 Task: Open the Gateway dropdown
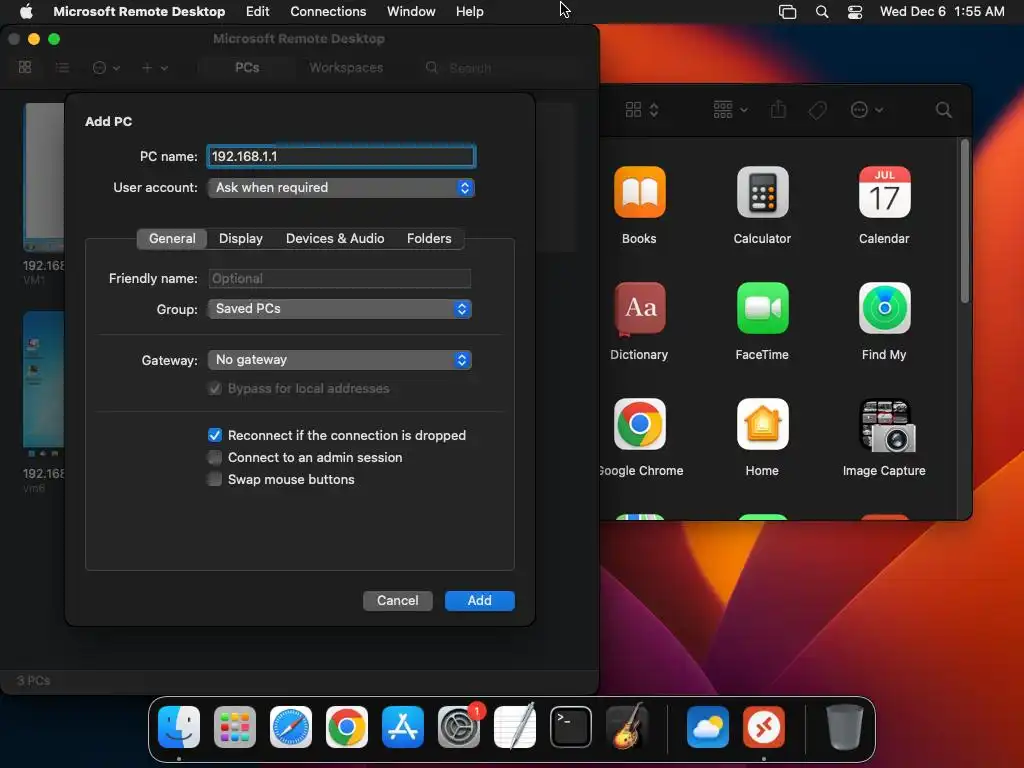coord(340,360)
